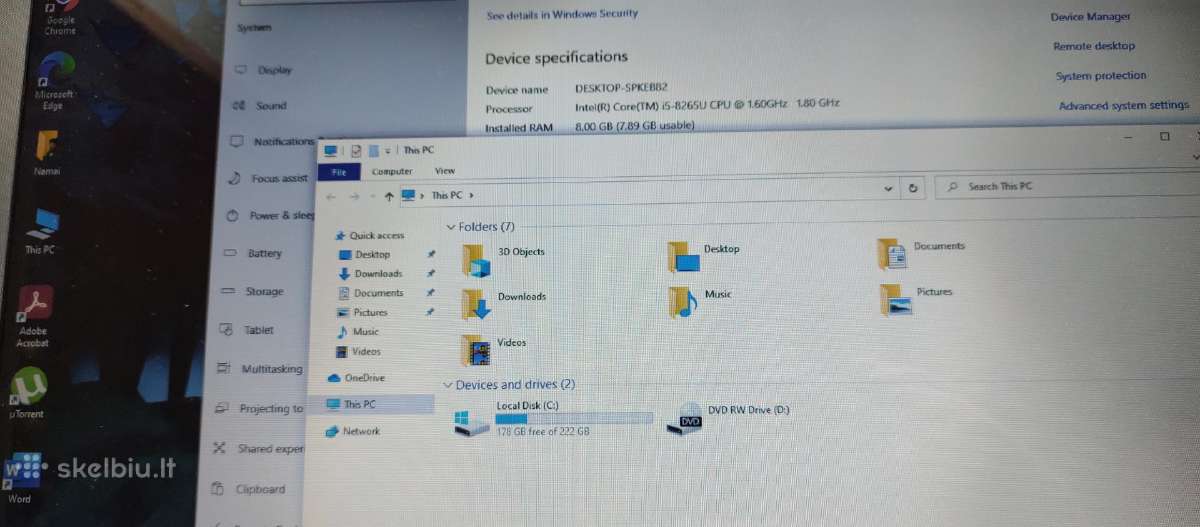Select Documents in Quick access list
The width and height of the screenshot is (1200, 527).
[370, 294]
